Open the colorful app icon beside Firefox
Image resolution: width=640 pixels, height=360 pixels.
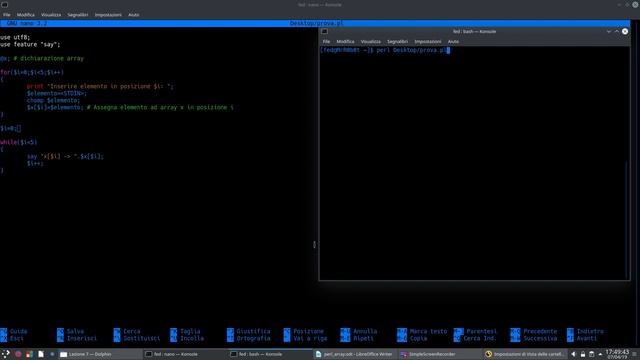(x=29, y=354)
